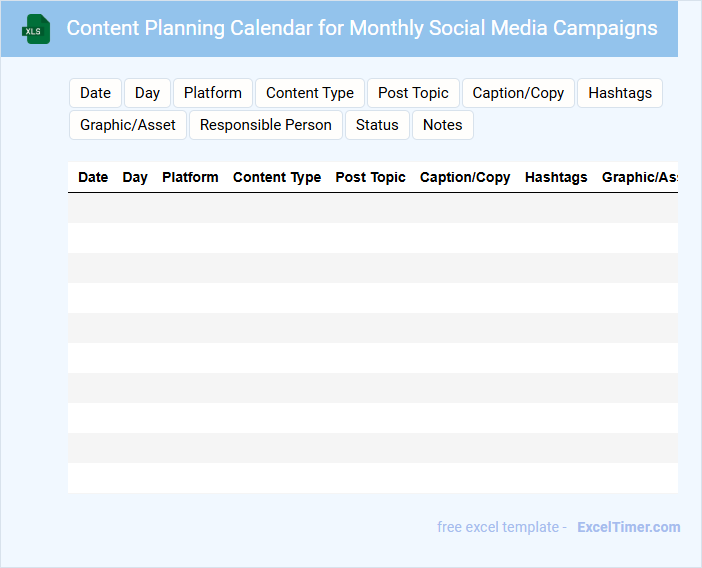The width and height of the screenshot is (702, 568).
Task: Select the Status tag
Action: coord(377,125)
